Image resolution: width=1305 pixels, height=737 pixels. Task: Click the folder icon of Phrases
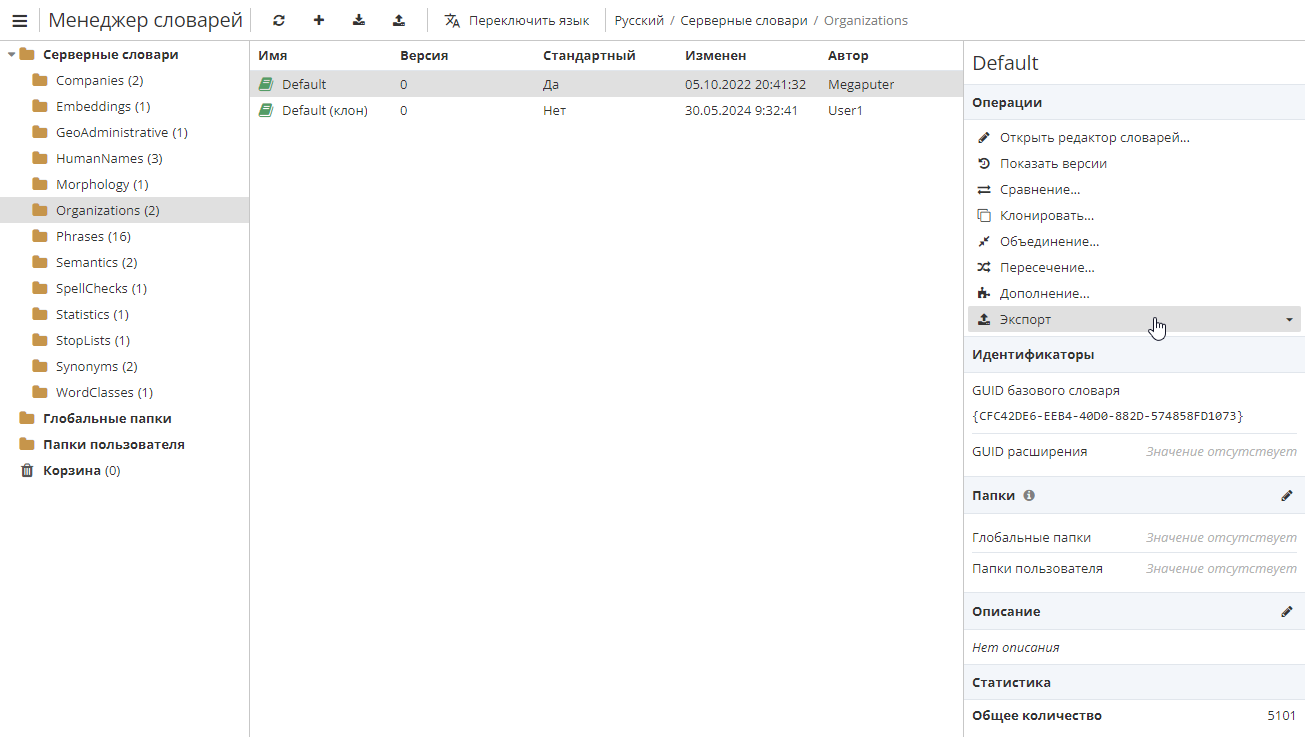click(40, 236)
